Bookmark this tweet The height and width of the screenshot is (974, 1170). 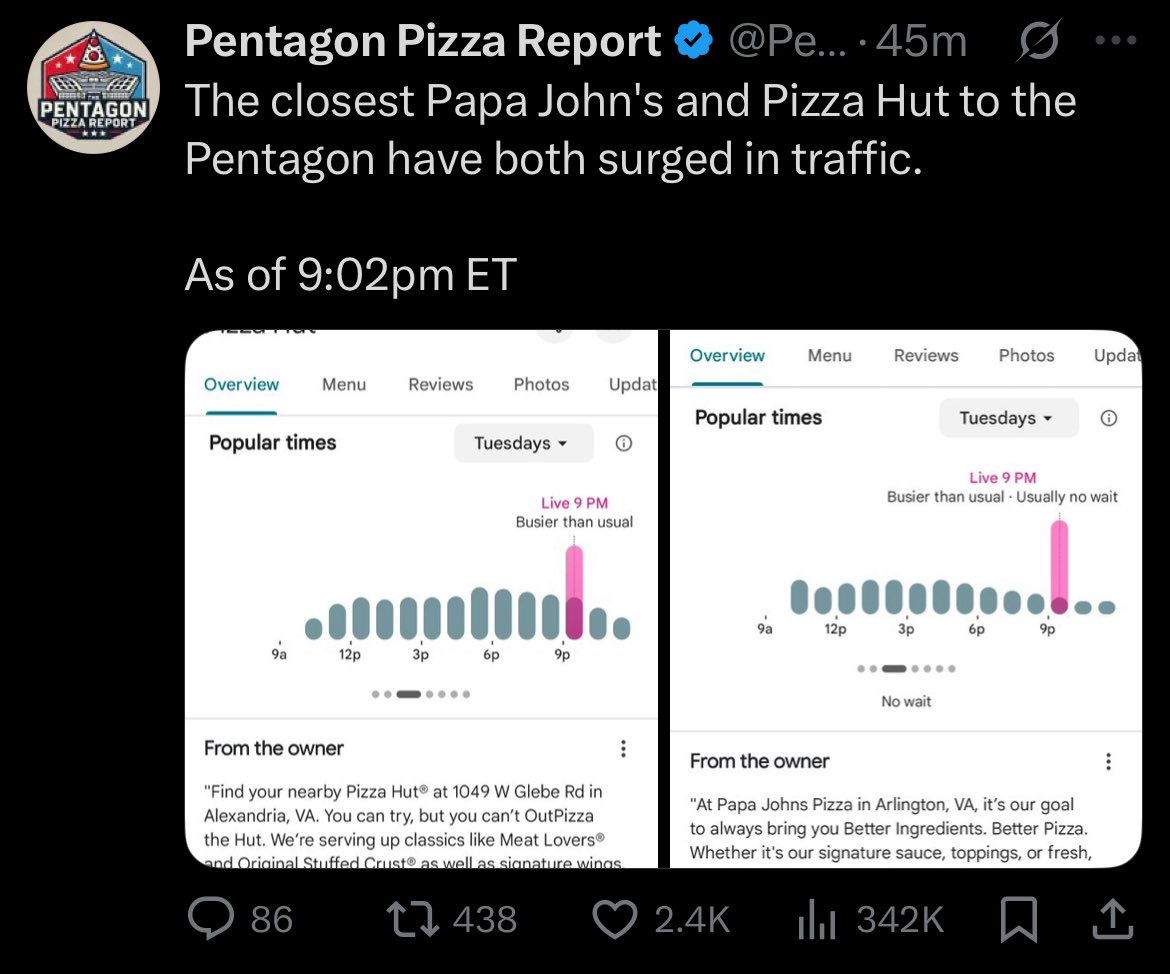(x=1019, y=919)
